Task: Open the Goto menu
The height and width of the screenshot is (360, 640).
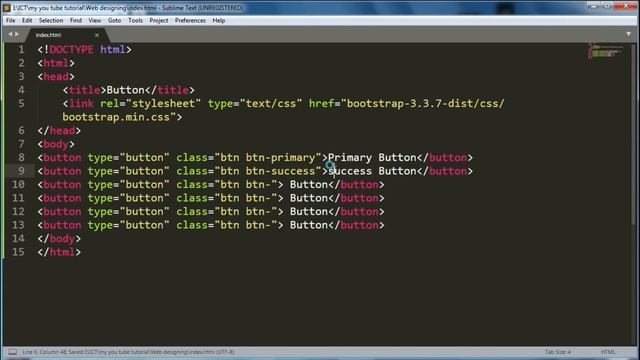Action: point(115,20)
